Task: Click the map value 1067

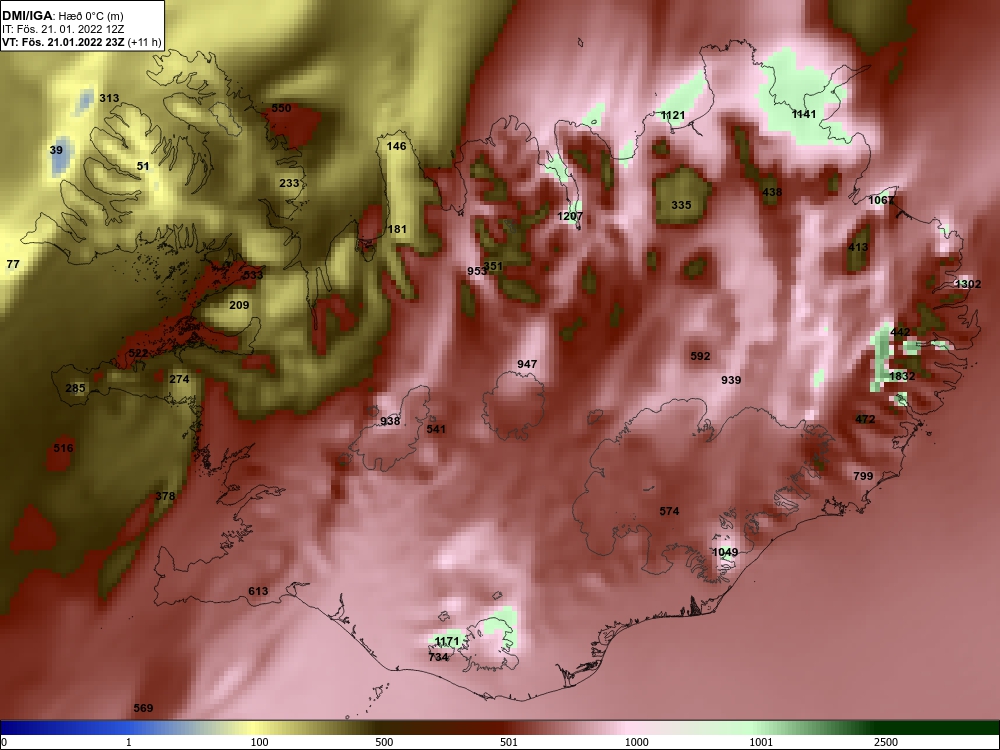Action: tap(881, 200)
